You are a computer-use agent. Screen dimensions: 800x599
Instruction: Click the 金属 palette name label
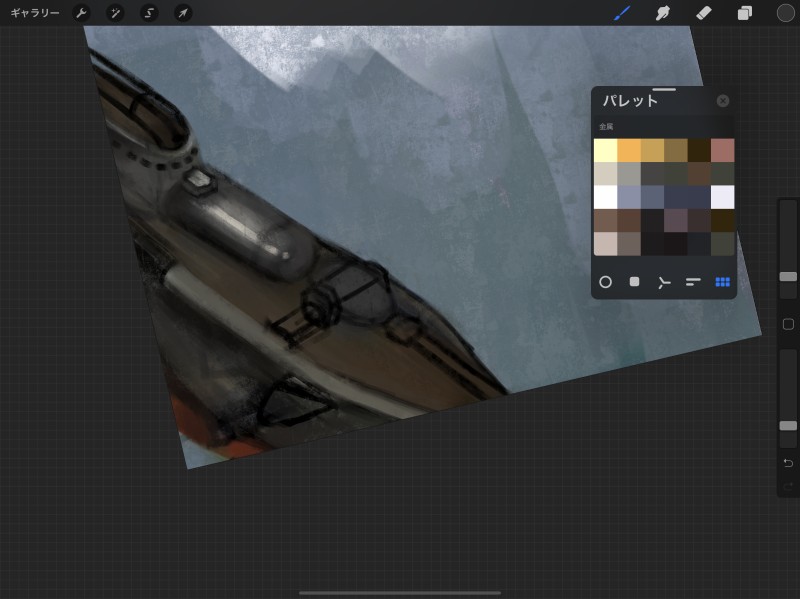tap(606, 126)
